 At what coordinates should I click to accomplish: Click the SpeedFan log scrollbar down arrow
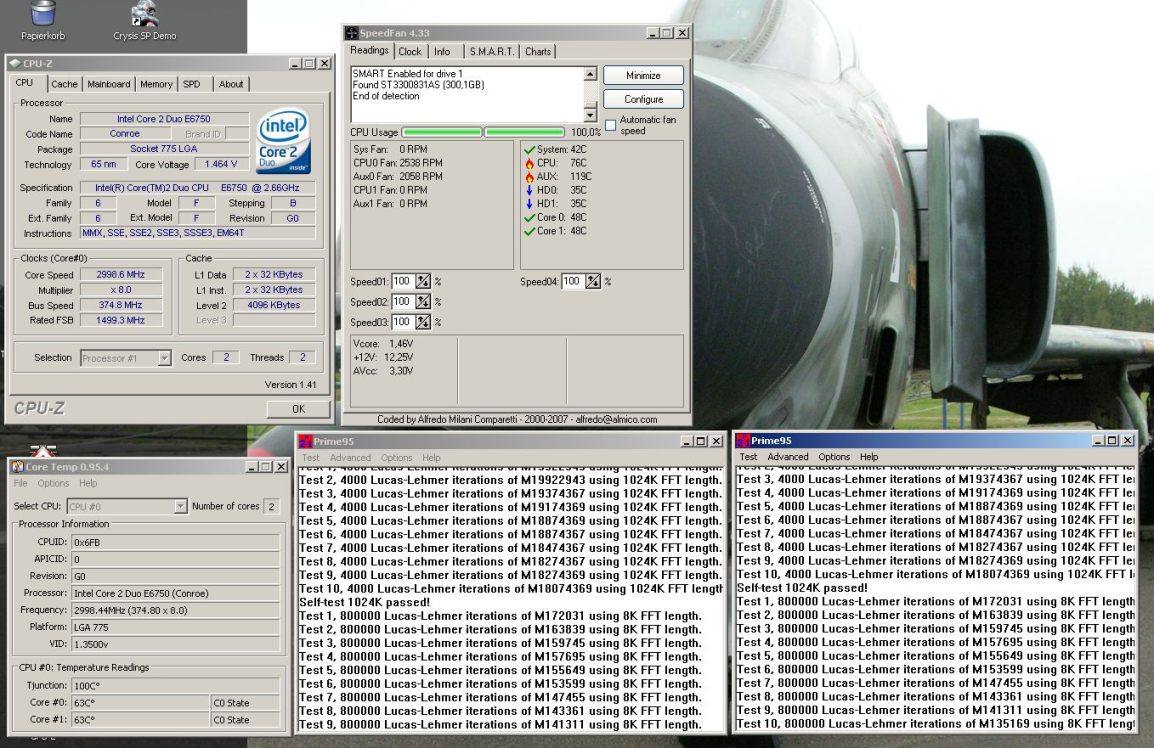(x=590, y=115)
